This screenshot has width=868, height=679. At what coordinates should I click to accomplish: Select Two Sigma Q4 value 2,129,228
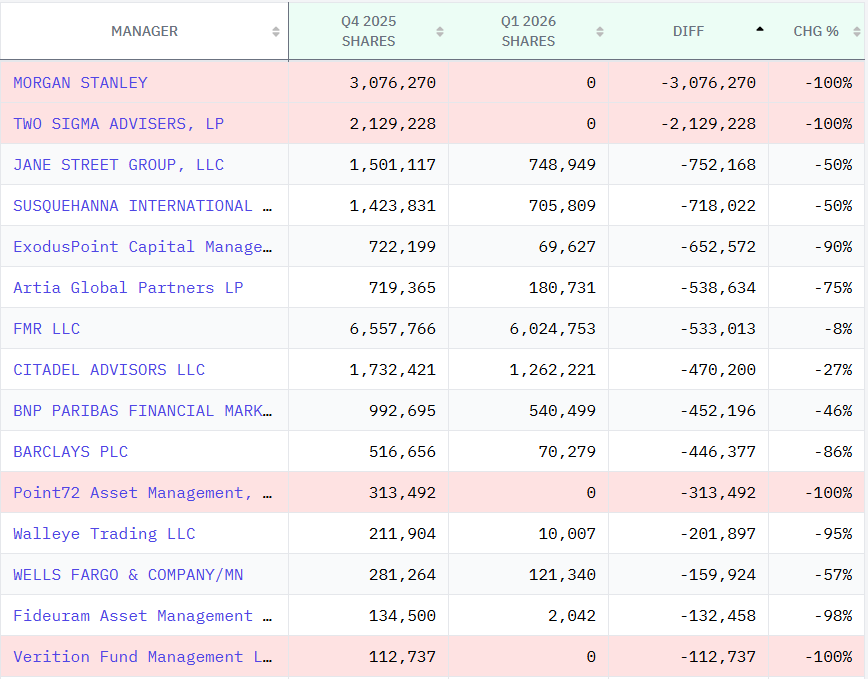[393, 123]
